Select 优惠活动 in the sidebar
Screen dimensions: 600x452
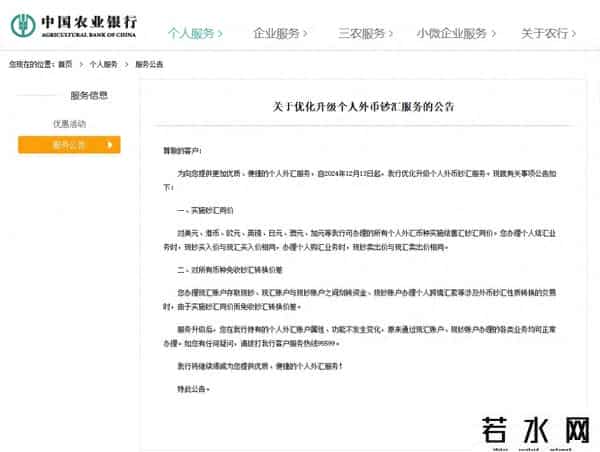click(69, 124)
